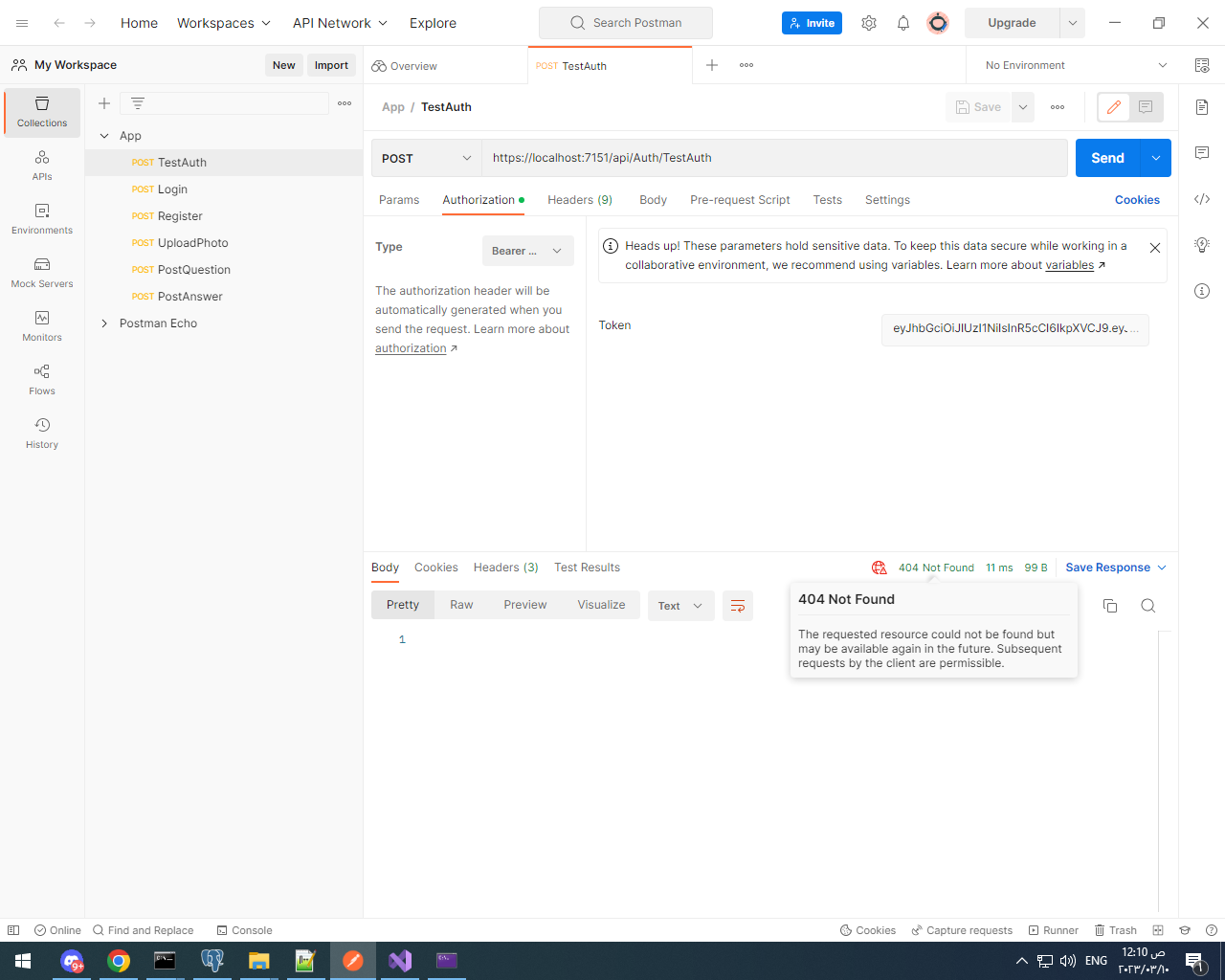1225x980 pixels.
Task: Go forward with the right arrow
Action: point(90,23)
